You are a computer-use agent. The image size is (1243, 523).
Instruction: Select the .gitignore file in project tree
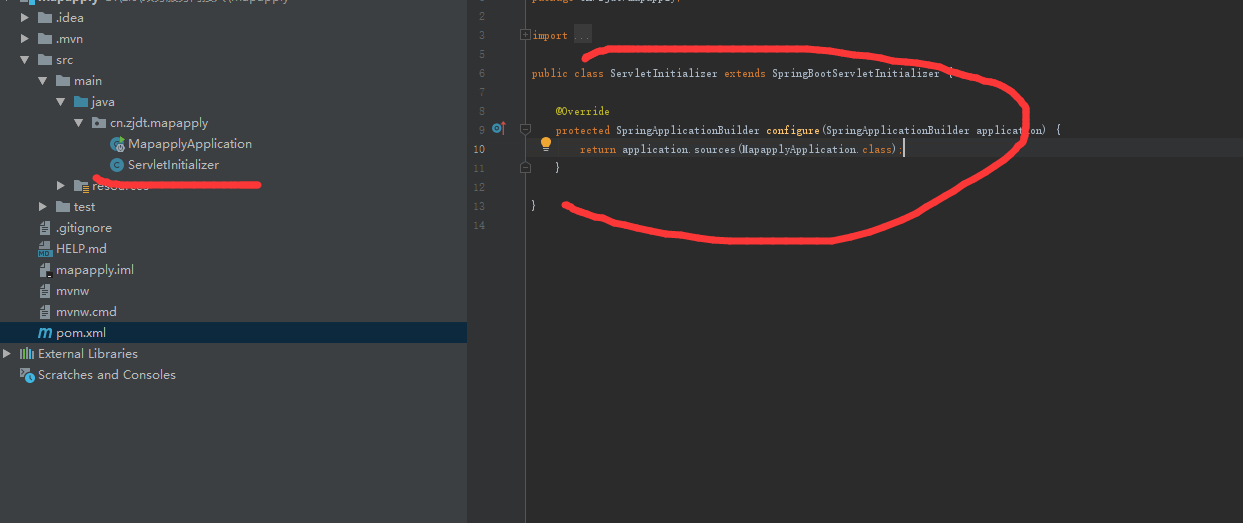point(84,228)
